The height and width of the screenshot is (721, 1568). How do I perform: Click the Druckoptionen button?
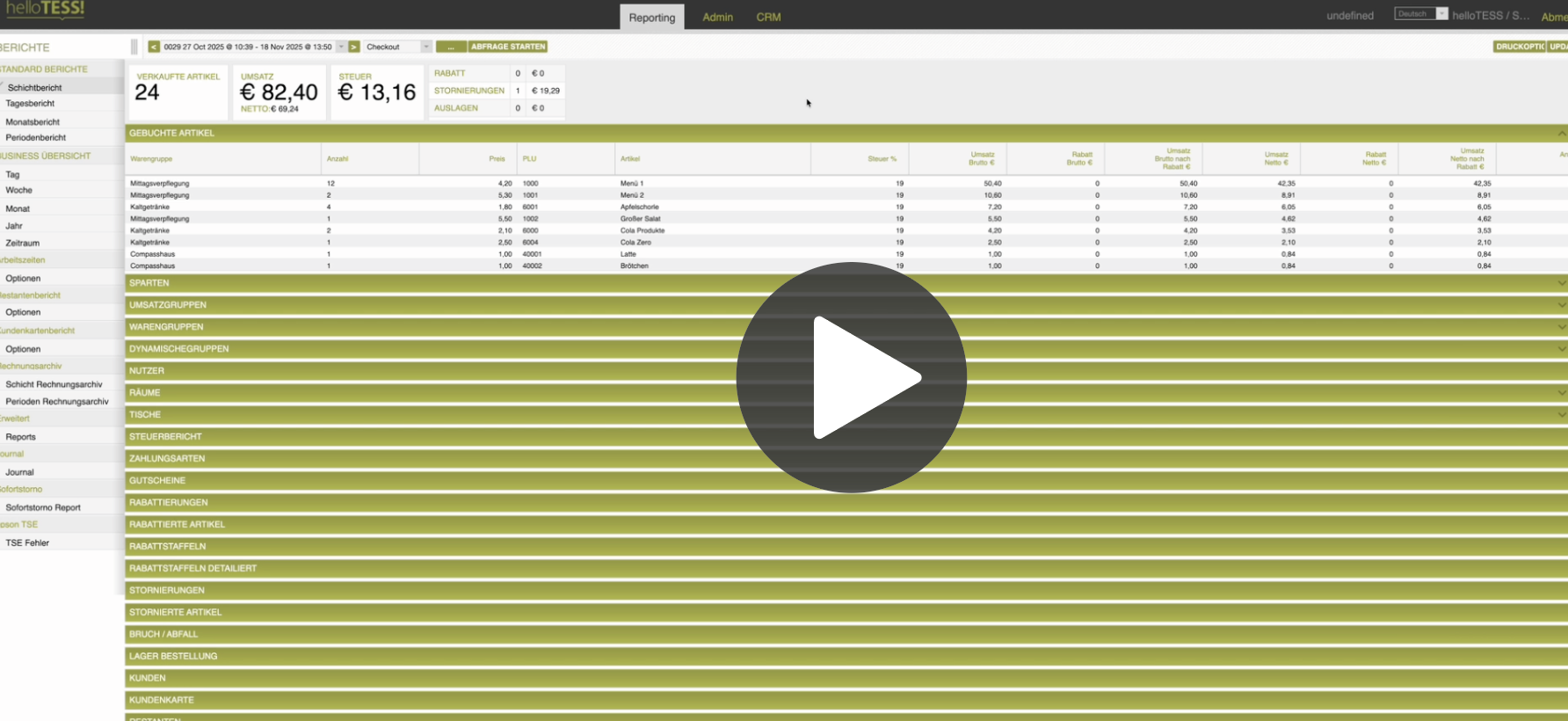tap(1519, 47)
